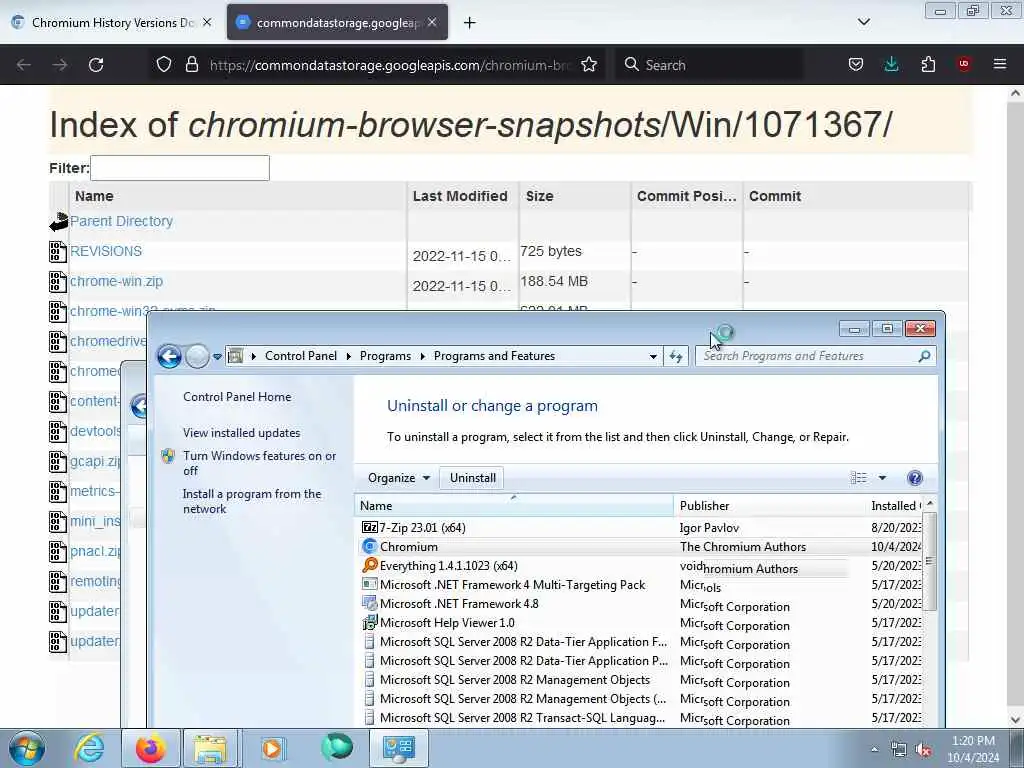Switch to Firefox in the taskbar
This screenshot has width=1024, height=768.
150,748
